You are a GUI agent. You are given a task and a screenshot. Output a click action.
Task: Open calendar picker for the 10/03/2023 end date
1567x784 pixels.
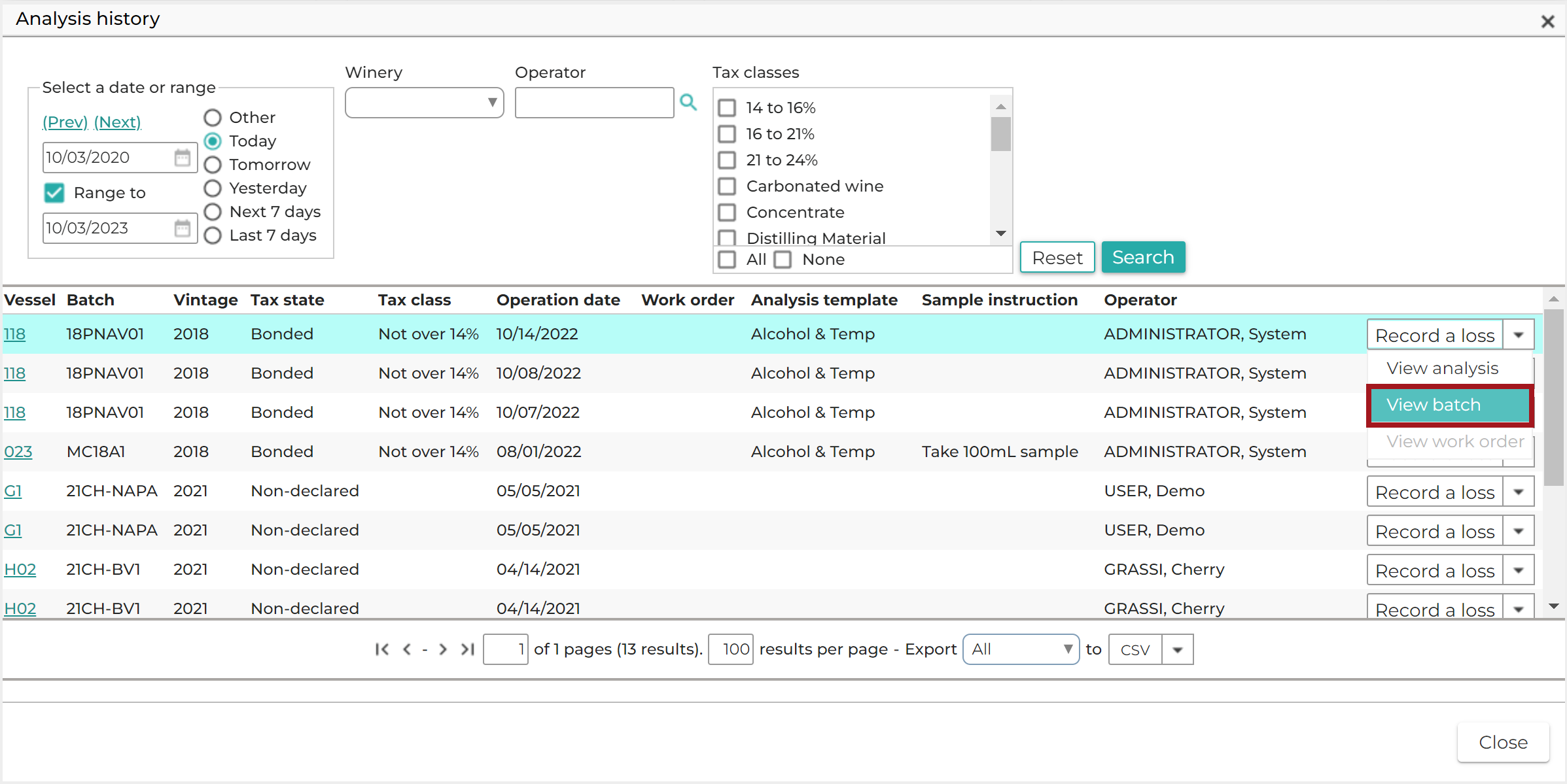coord(183,228)
